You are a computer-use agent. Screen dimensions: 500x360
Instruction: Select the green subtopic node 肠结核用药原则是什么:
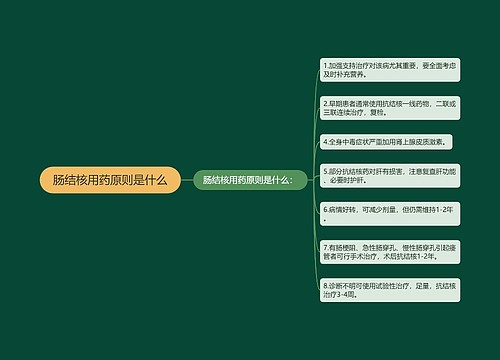(250, 180)
